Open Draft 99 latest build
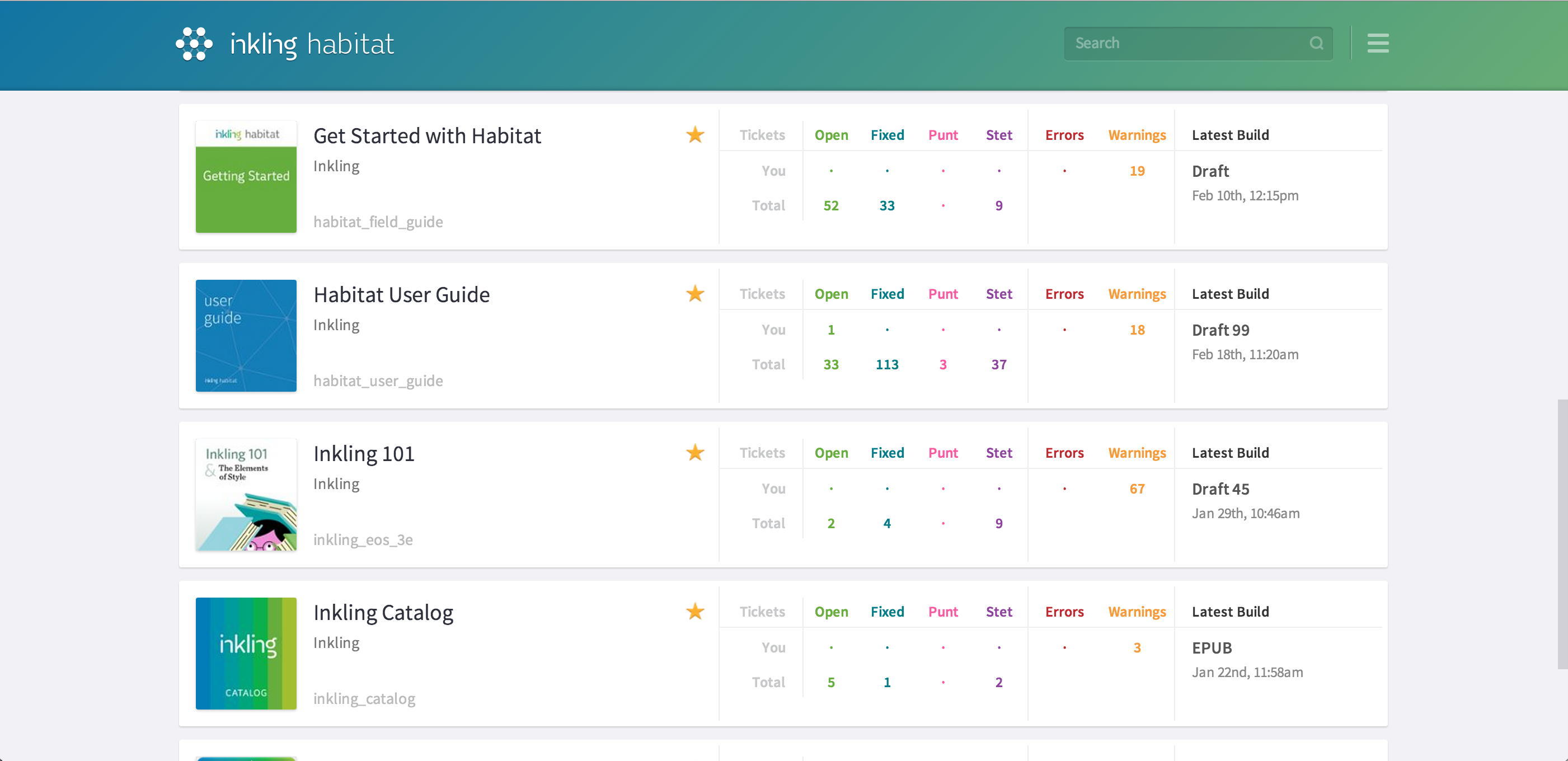 [1220, 330]
